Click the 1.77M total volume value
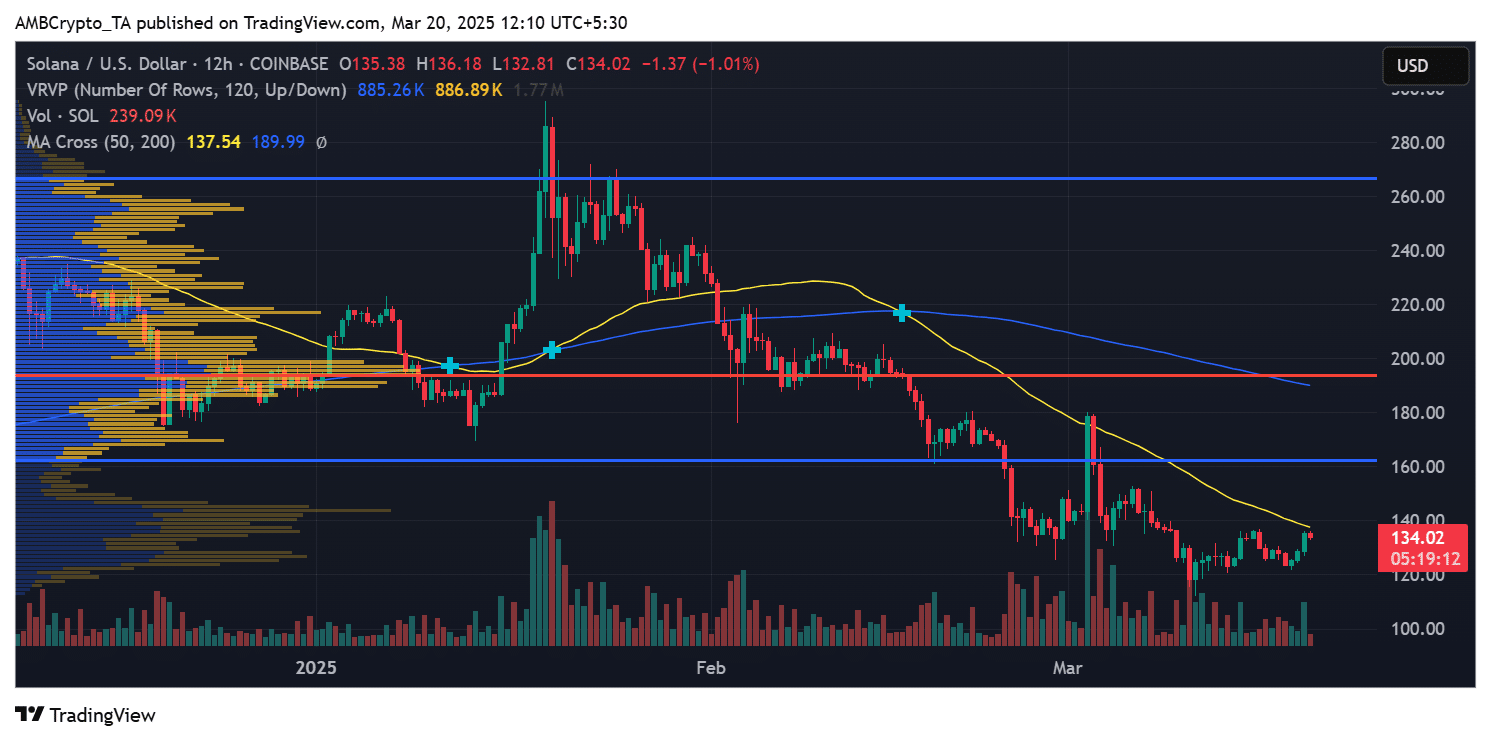The width and height of the screenshot is (1491, 741). tap(538, 90)
